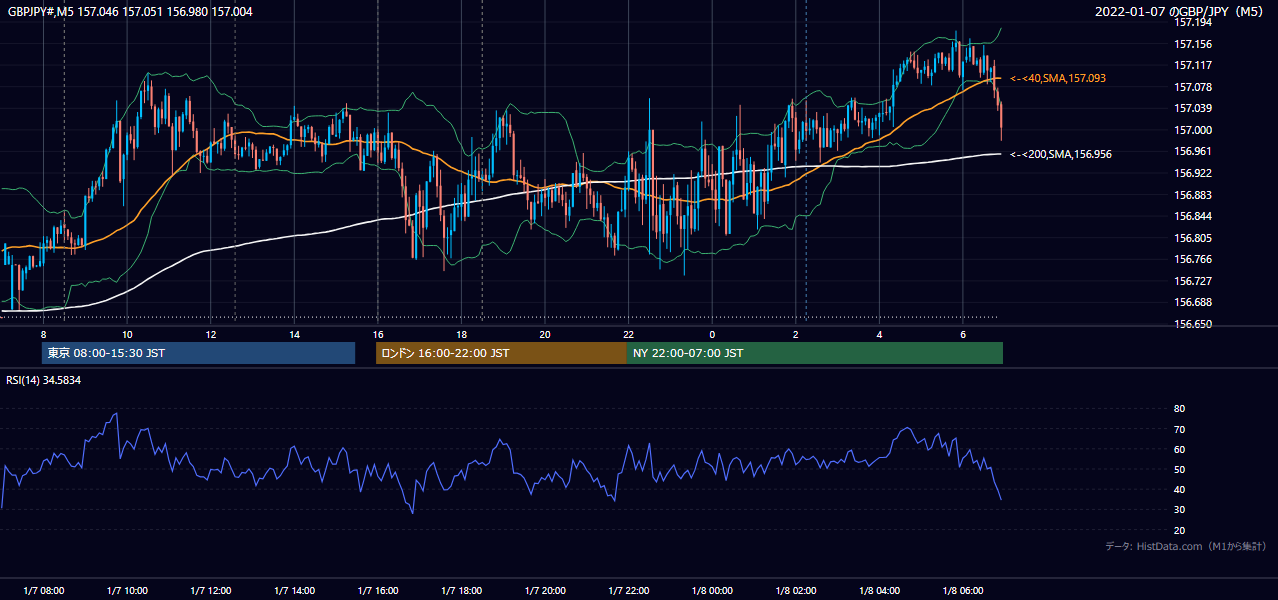The width and height of the screenshot is (1278, 600).
Task: Click the 156.688 price axis value
Action: pos(1192,302)
